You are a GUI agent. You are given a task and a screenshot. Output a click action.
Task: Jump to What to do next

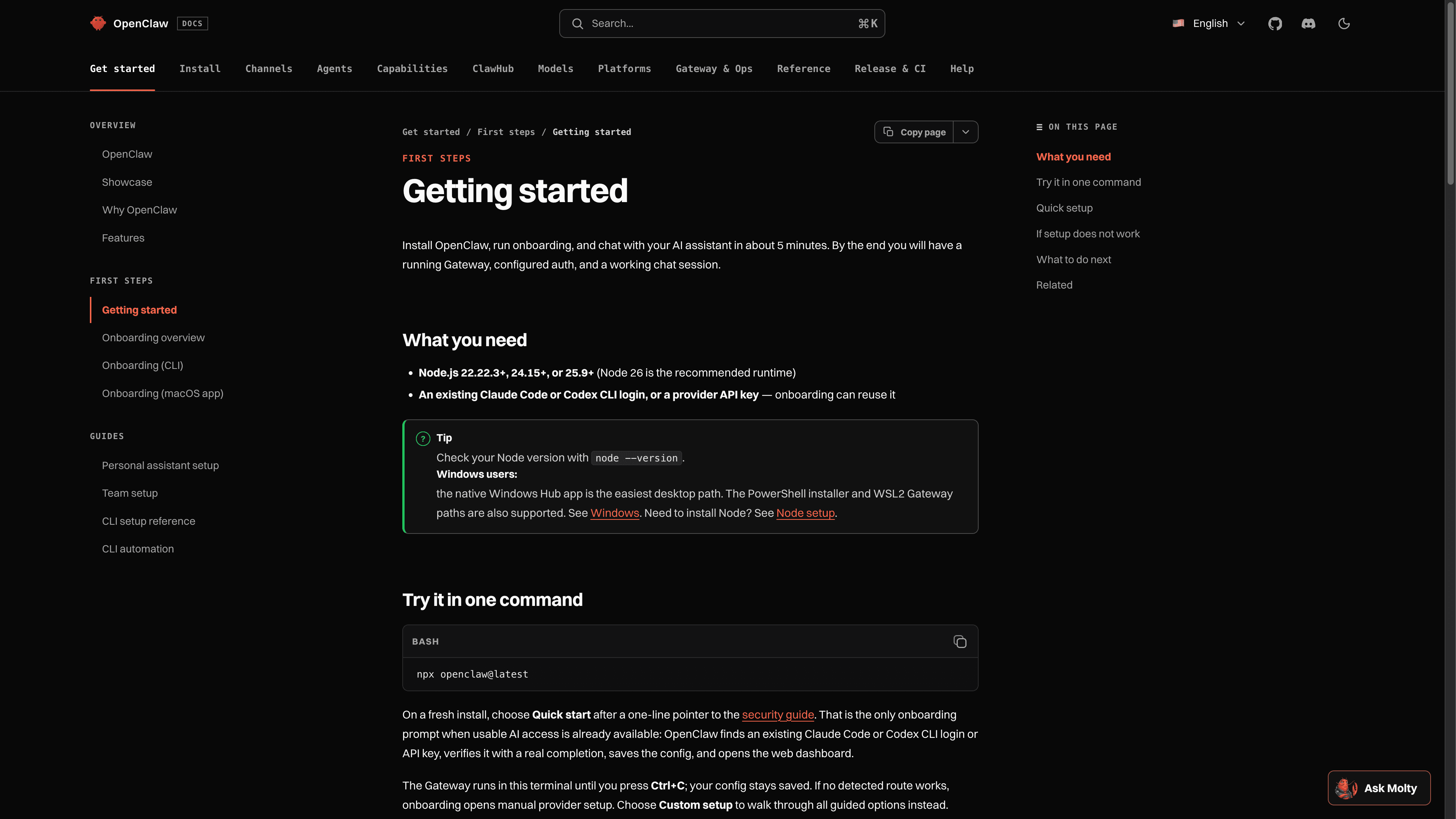(1073, 259)
